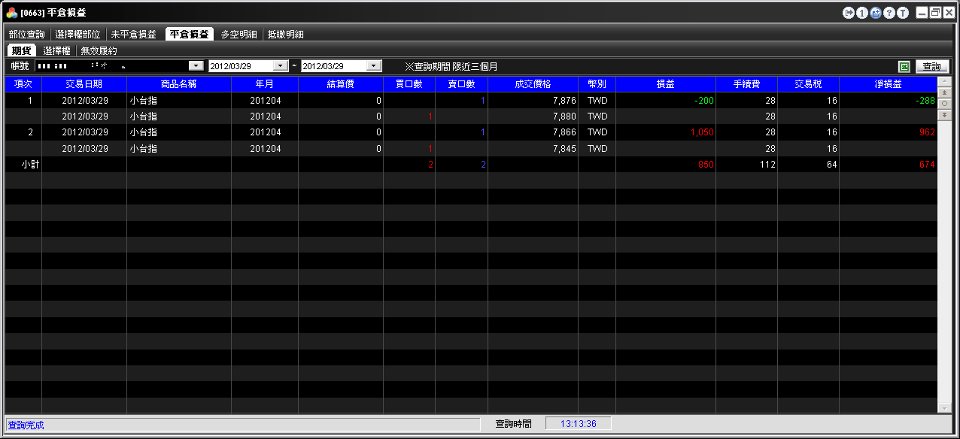Viewport: 960px width, 439px height.
Task: Click the 項次 column header
Action: [x=23, y=84]
